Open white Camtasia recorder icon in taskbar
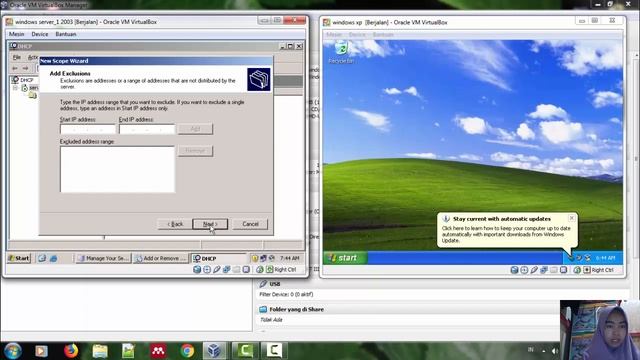 pos(274,351)
